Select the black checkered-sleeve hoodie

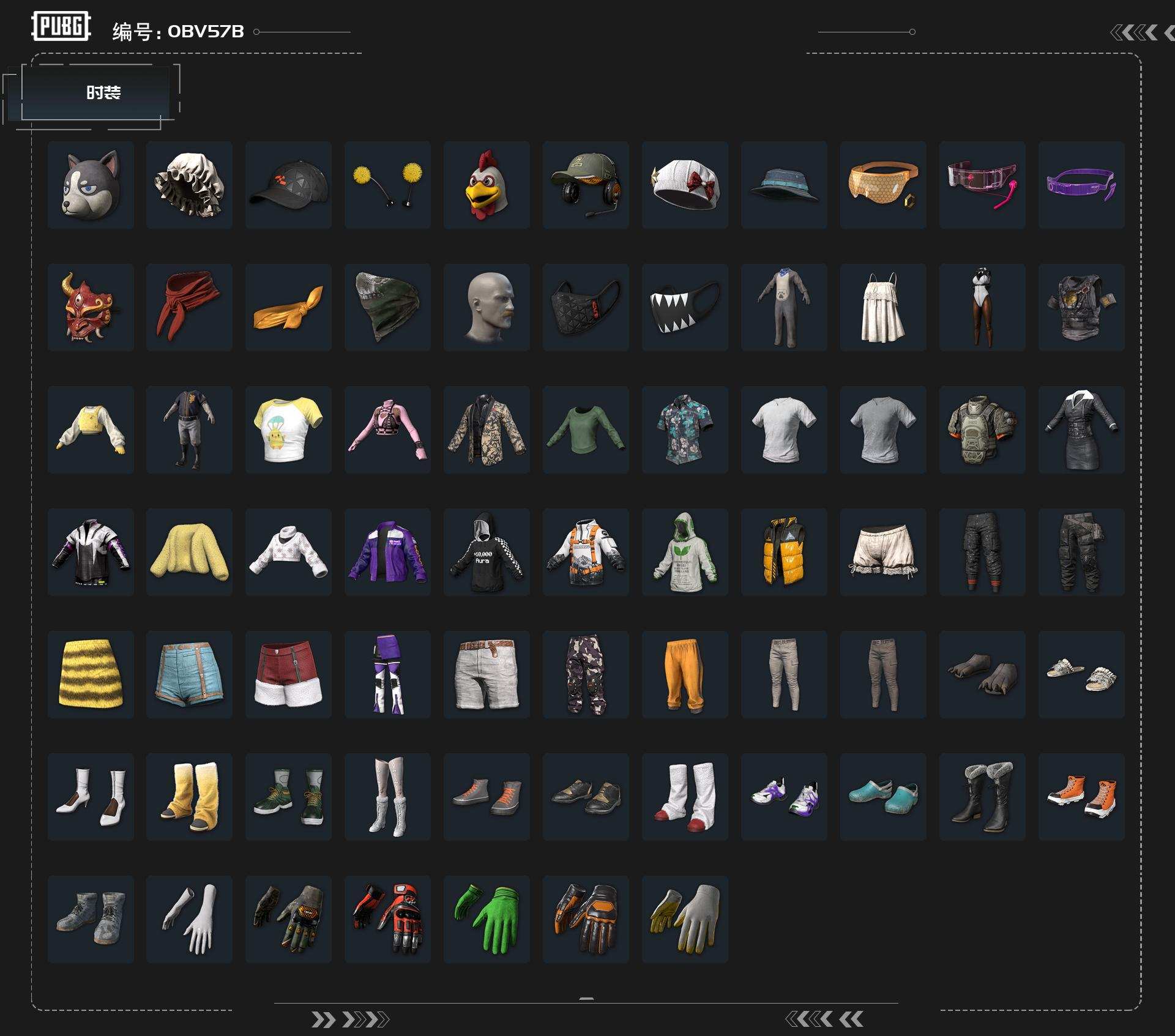coord(487,552)
